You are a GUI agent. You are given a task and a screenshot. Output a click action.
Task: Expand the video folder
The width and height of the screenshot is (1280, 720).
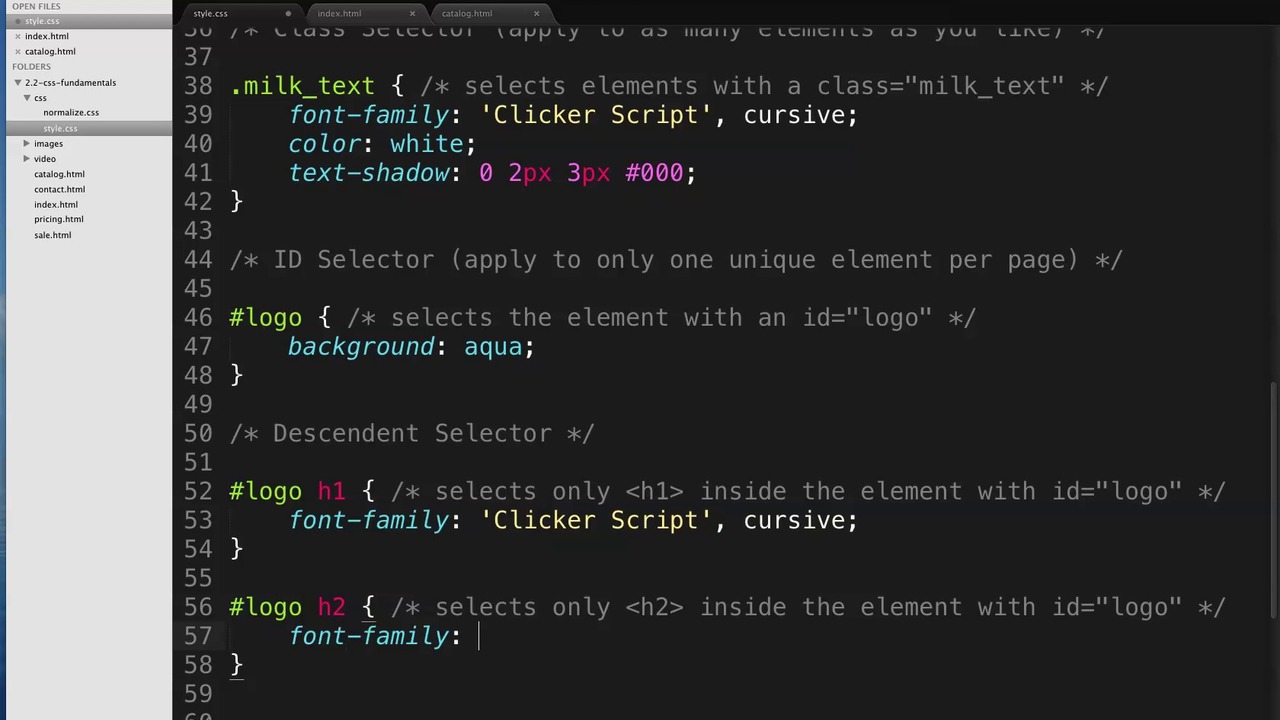click(26, 158)
